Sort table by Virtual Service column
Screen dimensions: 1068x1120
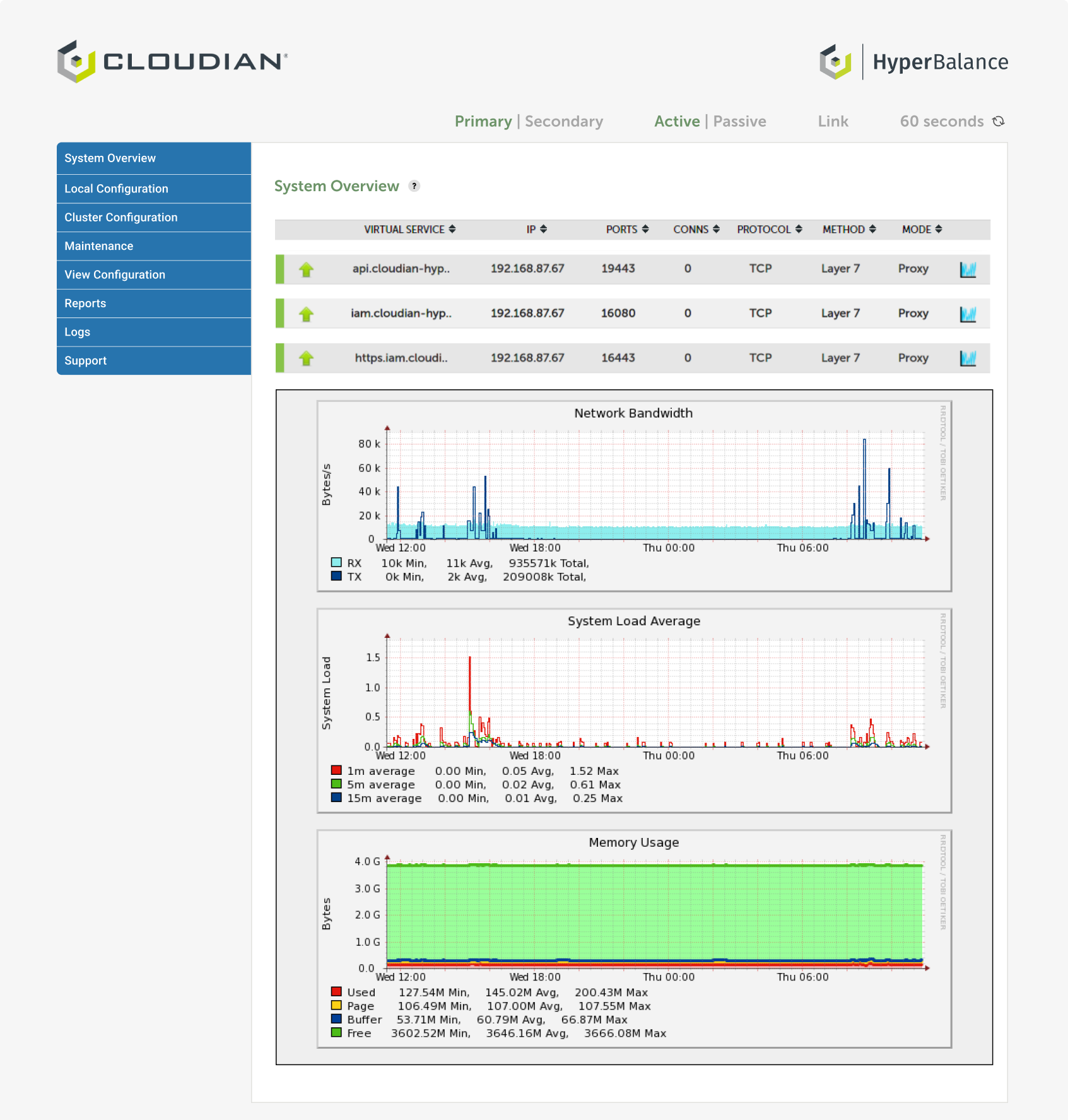coord(409,230)
